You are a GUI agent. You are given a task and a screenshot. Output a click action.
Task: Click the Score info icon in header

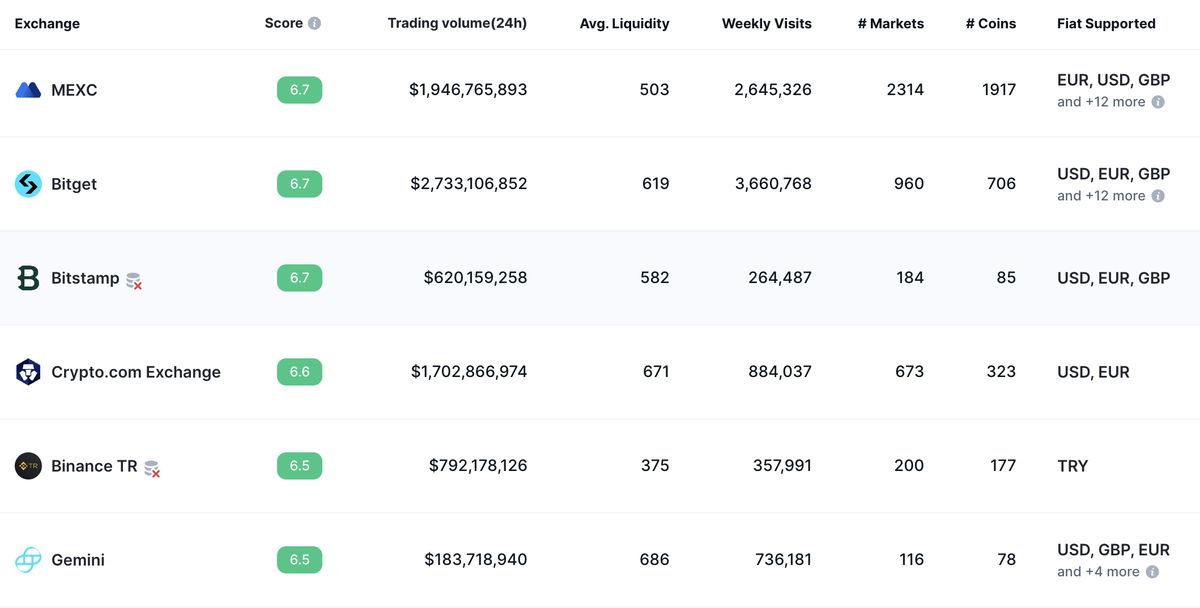pos(314,23)
